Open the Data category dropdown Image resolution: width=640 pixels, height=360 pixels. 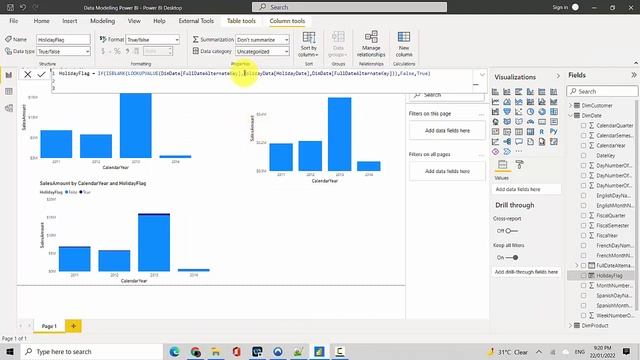coord(262,51)
